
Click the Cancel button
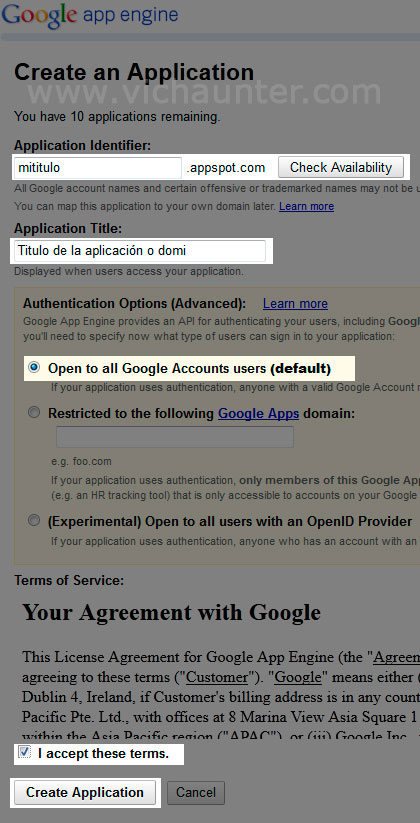(196, 792)
